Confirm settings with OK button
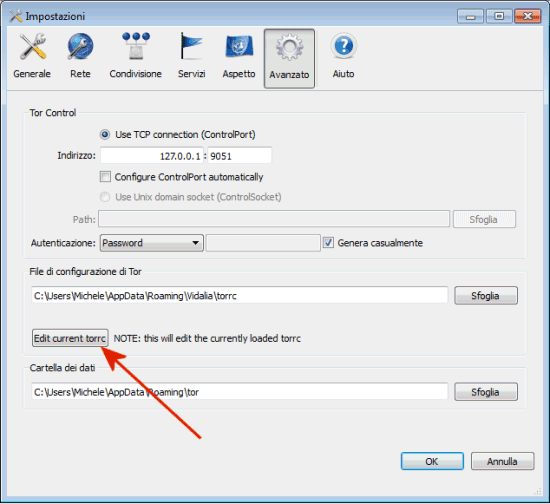The image size is (550, 504). (x=432, y=461)
